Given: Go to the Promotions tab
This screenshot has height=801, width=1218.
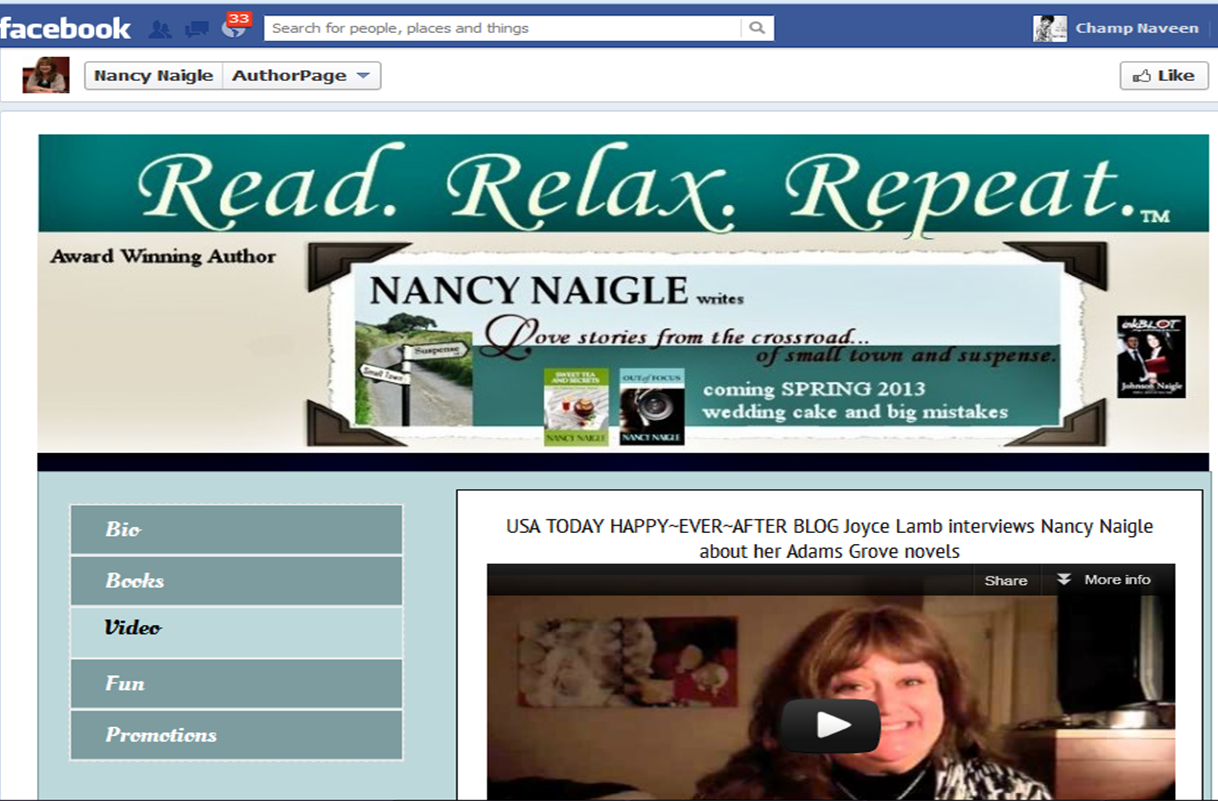Looking at the screenshot, I should pos(236,735).
